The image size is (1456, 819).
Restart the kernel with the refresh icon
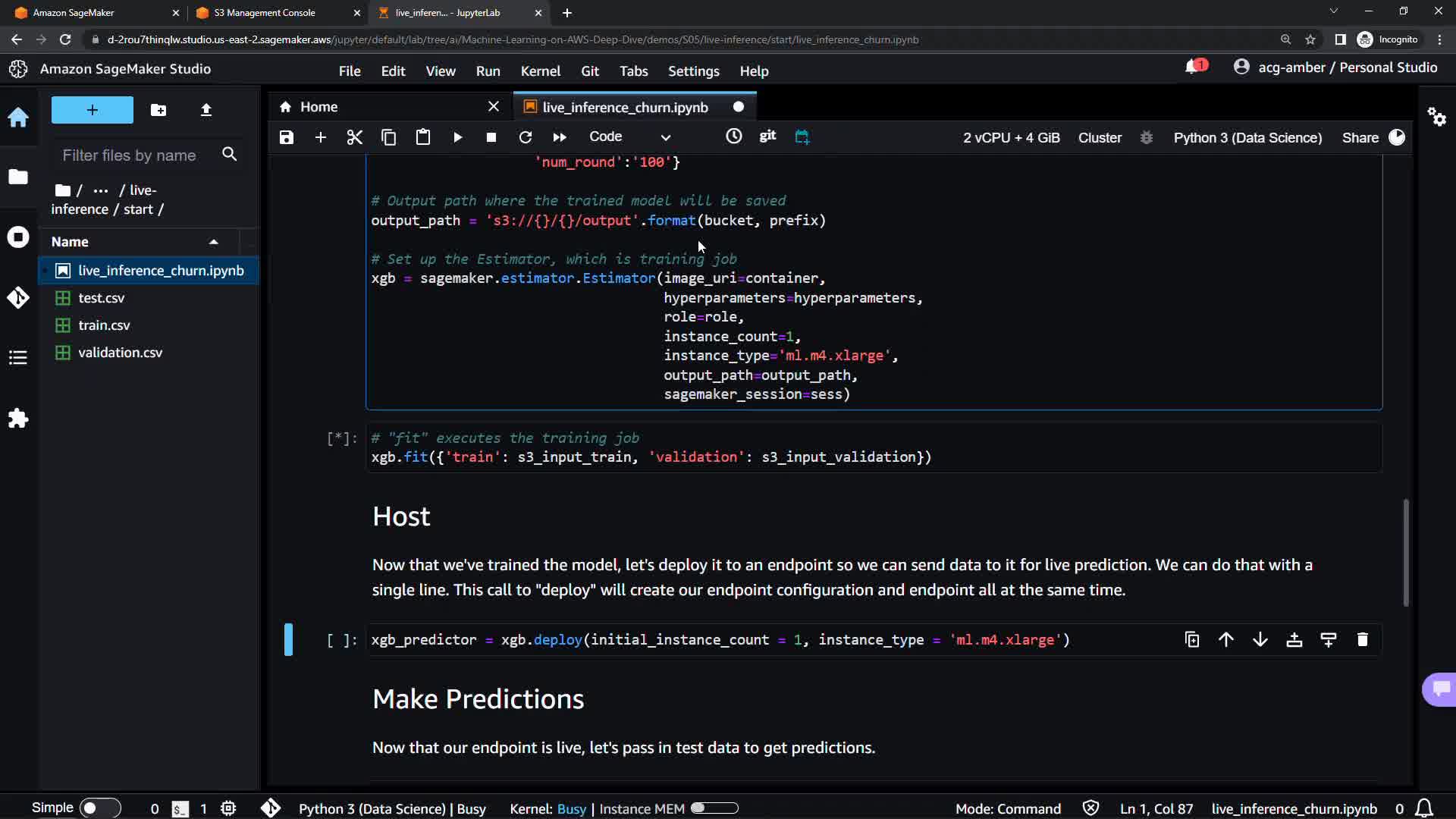pos(525,137)
